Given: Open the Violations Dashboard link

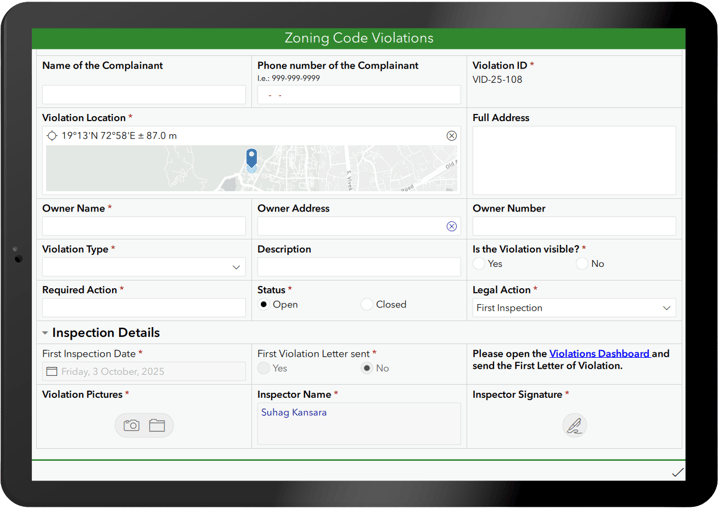Looking at the screenshot, I should click(x=599, y=354).
